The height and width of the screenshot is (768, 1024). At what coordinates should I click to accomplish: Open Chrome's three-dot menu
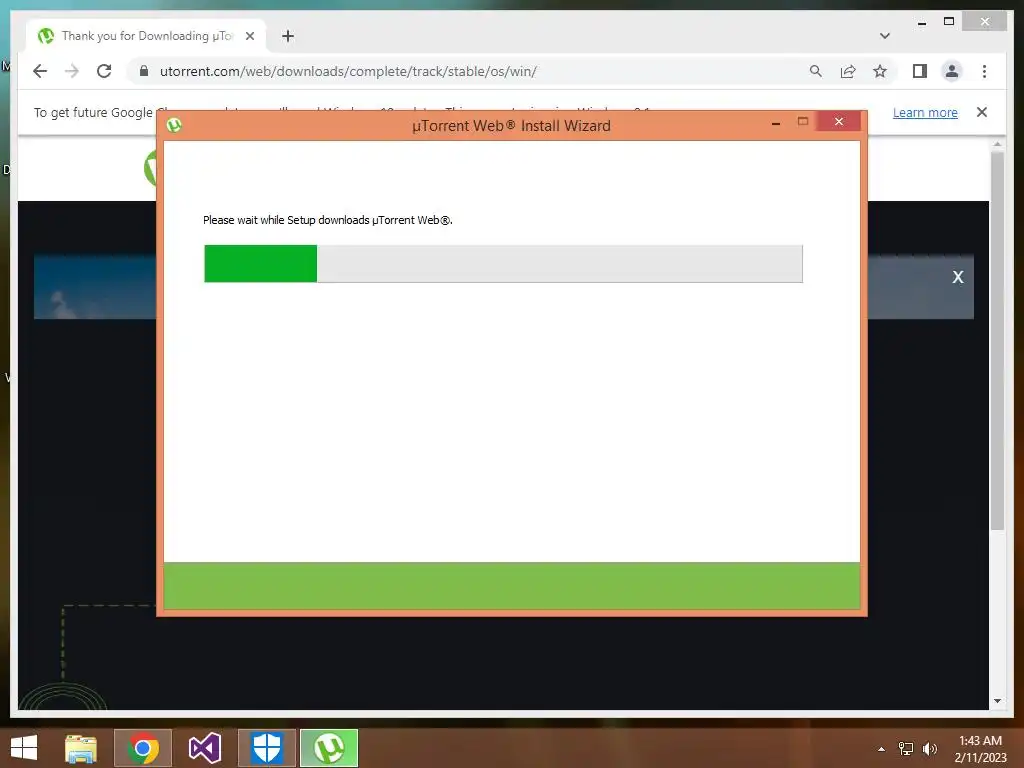(x=984, y=71)
